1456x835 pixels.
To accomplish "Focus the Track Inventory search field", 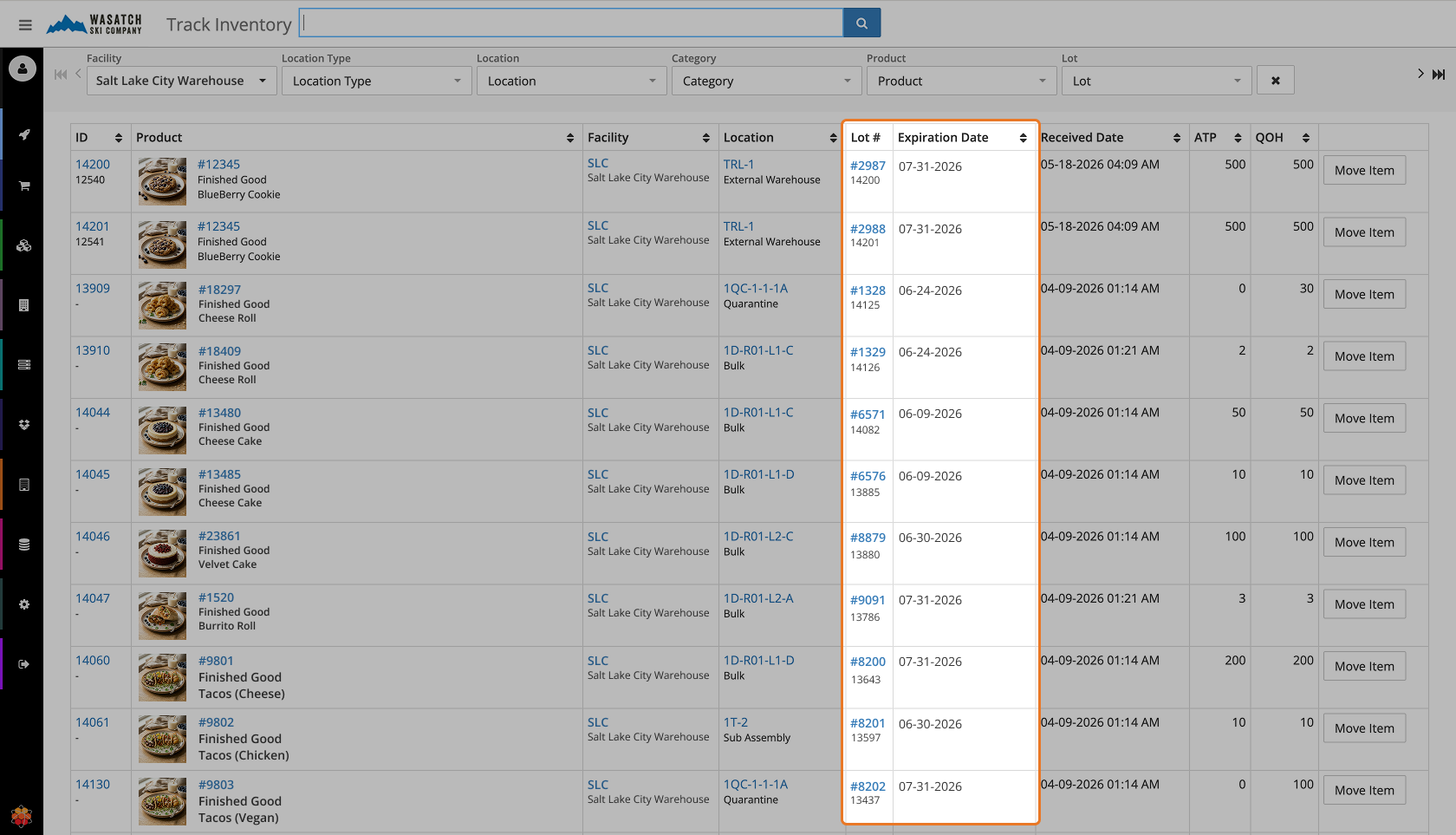I will 571,23.
